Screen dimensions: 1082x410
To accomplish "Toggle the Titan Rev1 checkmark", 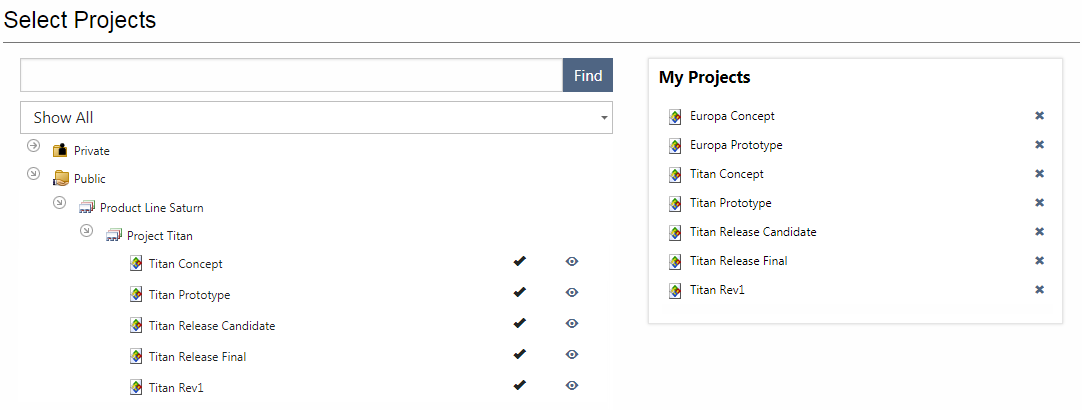I will pos(519,385).
